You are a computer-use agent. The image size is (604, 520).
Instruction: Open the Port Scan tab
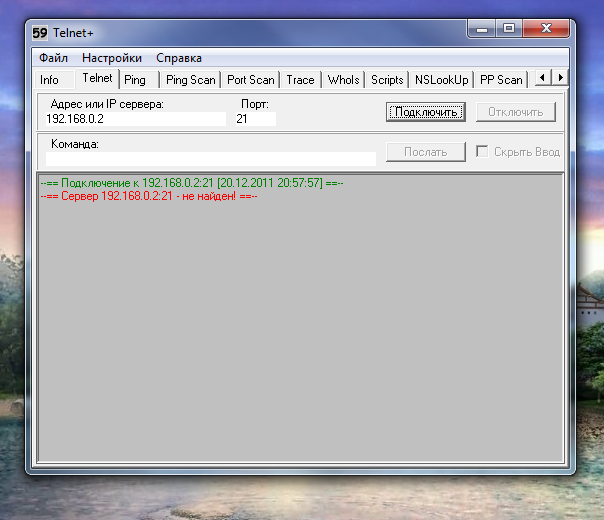pos(251,80)
